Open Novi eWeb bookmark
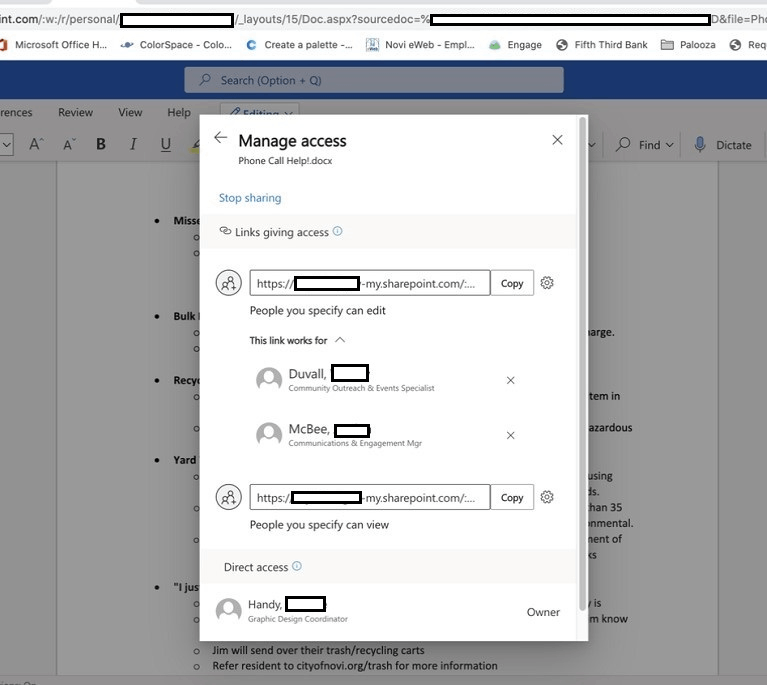Image resolution: width=767 pixels, height=685 pixels. 421,45
